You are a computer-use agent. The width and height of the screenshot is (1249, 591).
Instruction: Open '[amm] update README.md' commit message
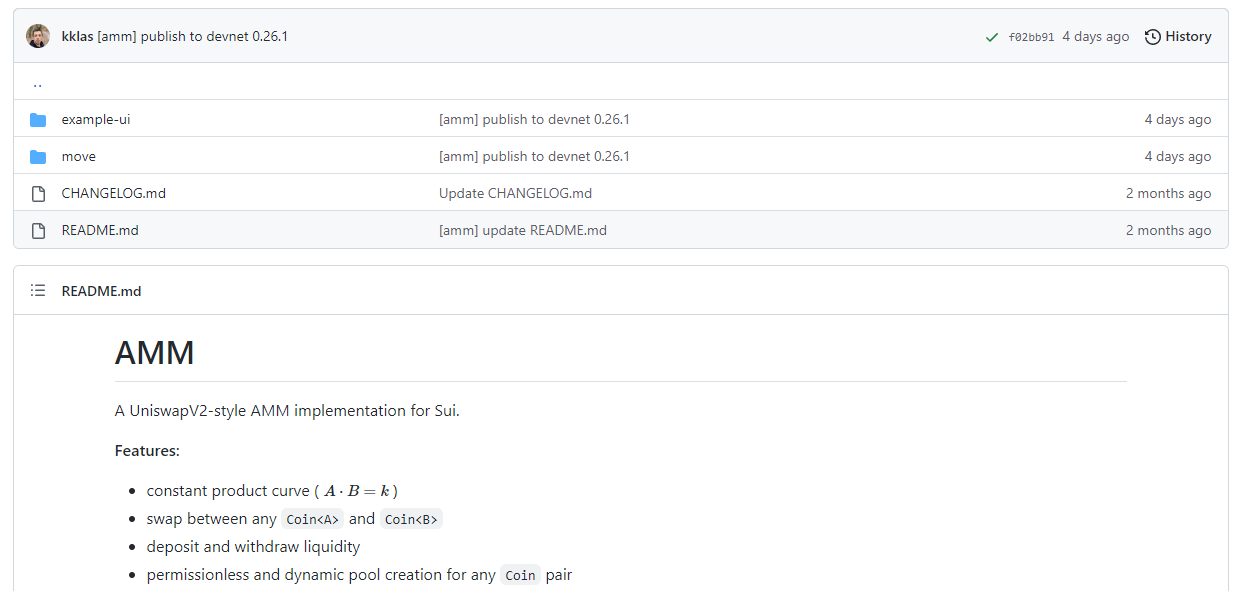[x=522, y=231]
